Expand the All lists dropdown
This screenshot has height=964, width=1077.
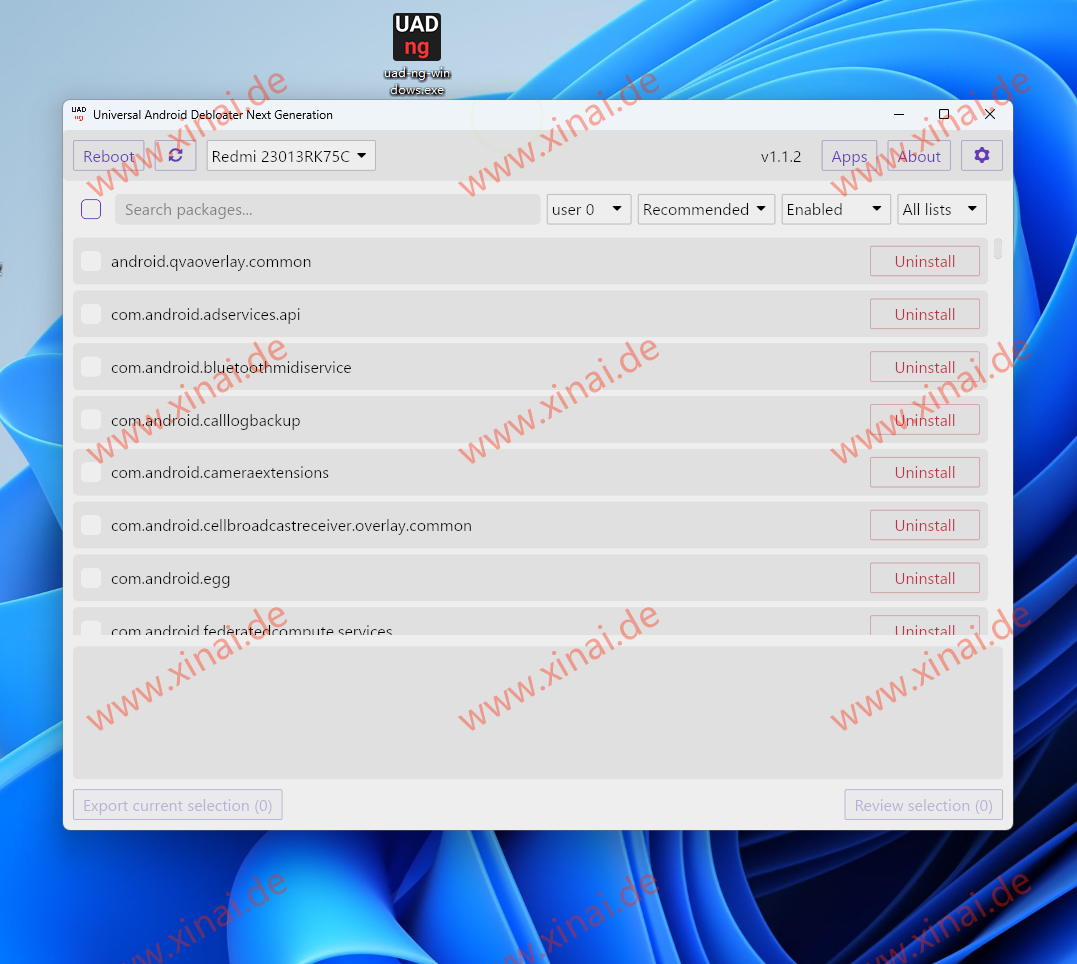click(x=942, y=210)
